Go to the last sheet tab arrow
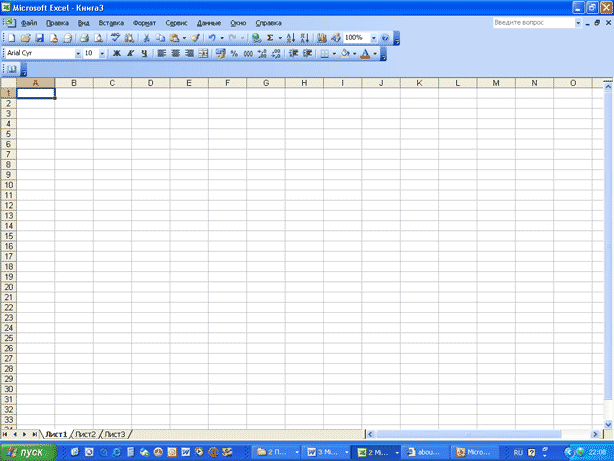The image size is (614, 461). click(x=34, y=434)
